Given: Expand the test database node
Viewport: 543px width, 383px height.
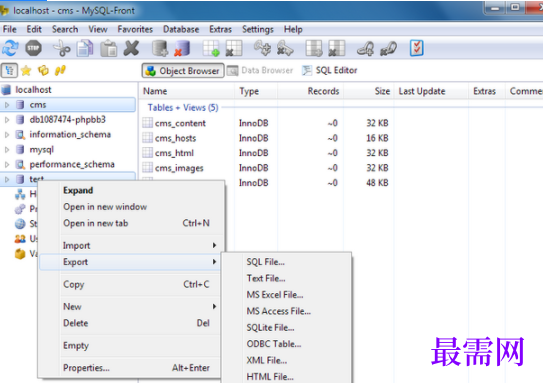Looking at the screenshot, I should (7, 179).
